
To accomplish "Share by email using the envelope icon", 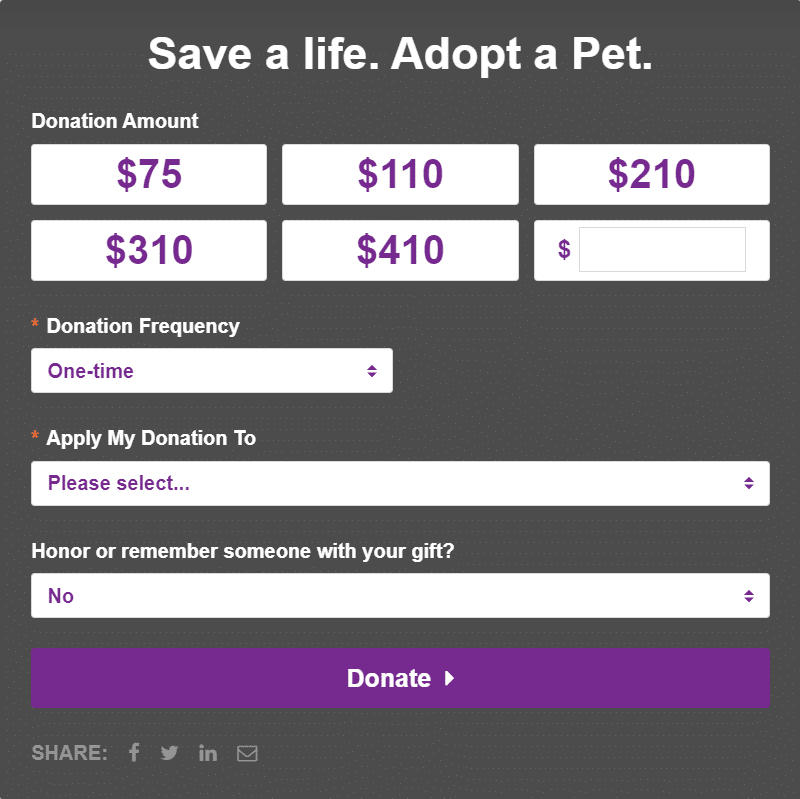I will coord(247,754).
